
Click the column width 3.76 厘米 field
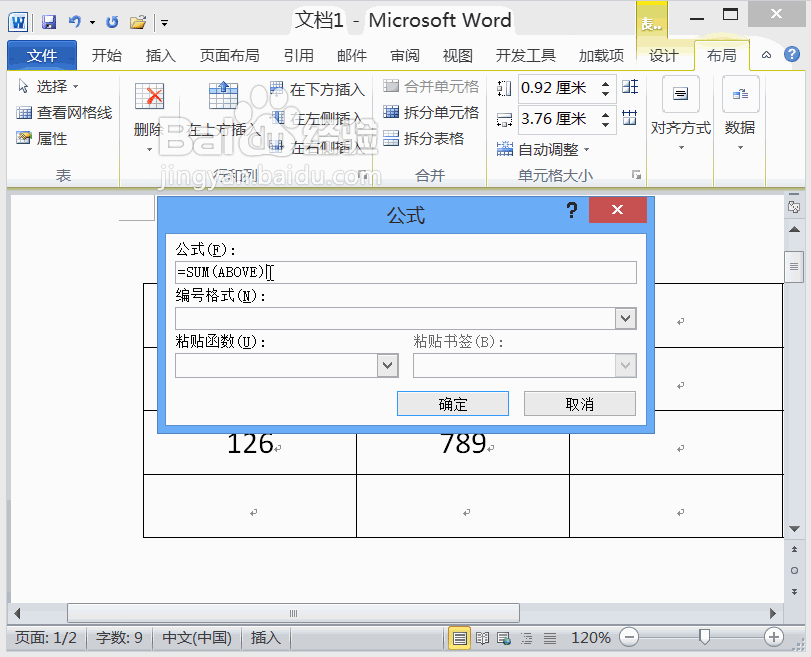point(558,120)
